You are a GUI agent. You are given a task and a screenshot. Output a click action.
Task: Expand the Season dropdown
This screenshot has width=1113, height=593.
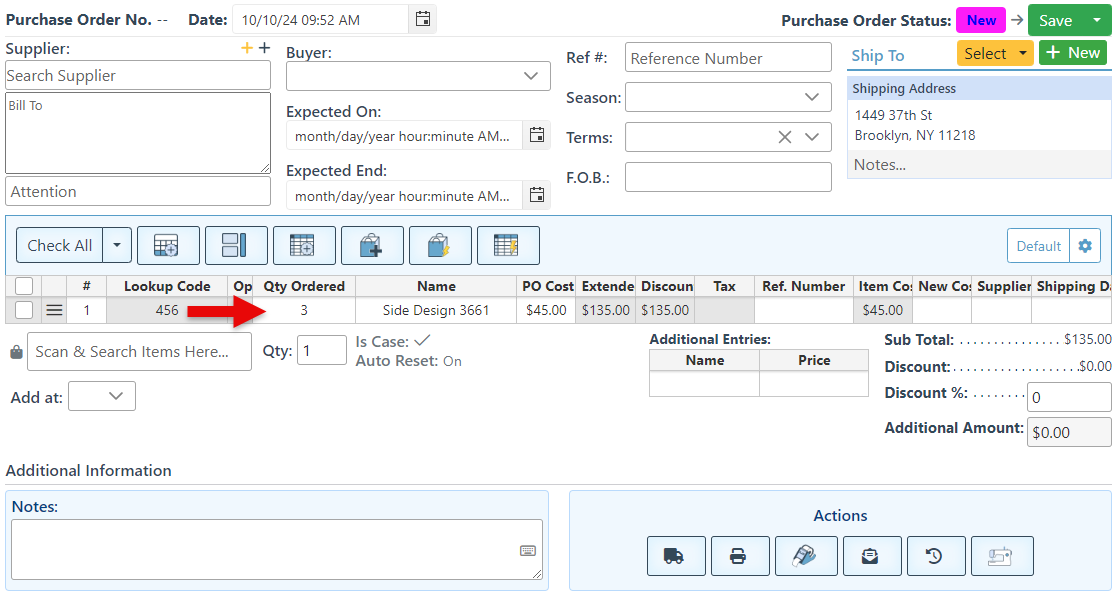728,97
